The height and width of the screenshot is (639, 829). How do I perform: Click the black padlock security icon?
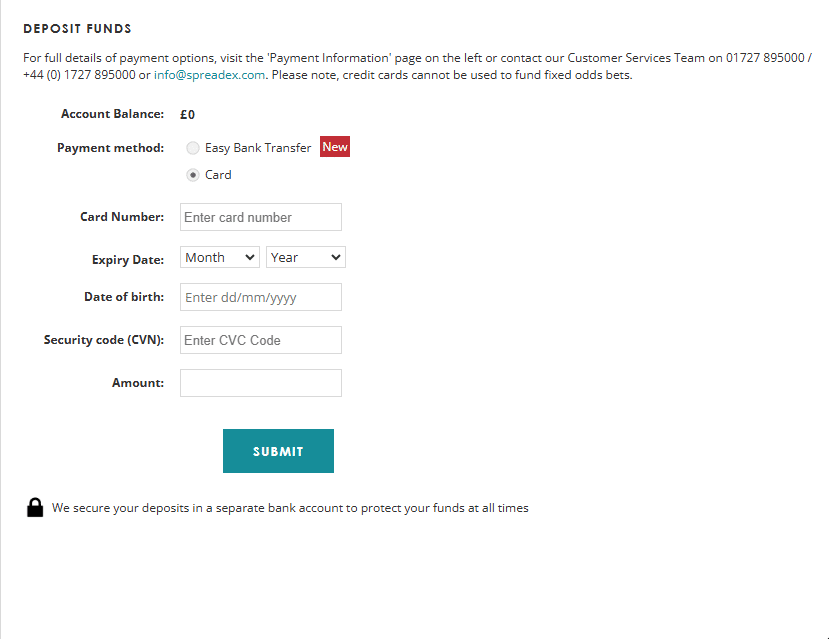tap(35, 507)
